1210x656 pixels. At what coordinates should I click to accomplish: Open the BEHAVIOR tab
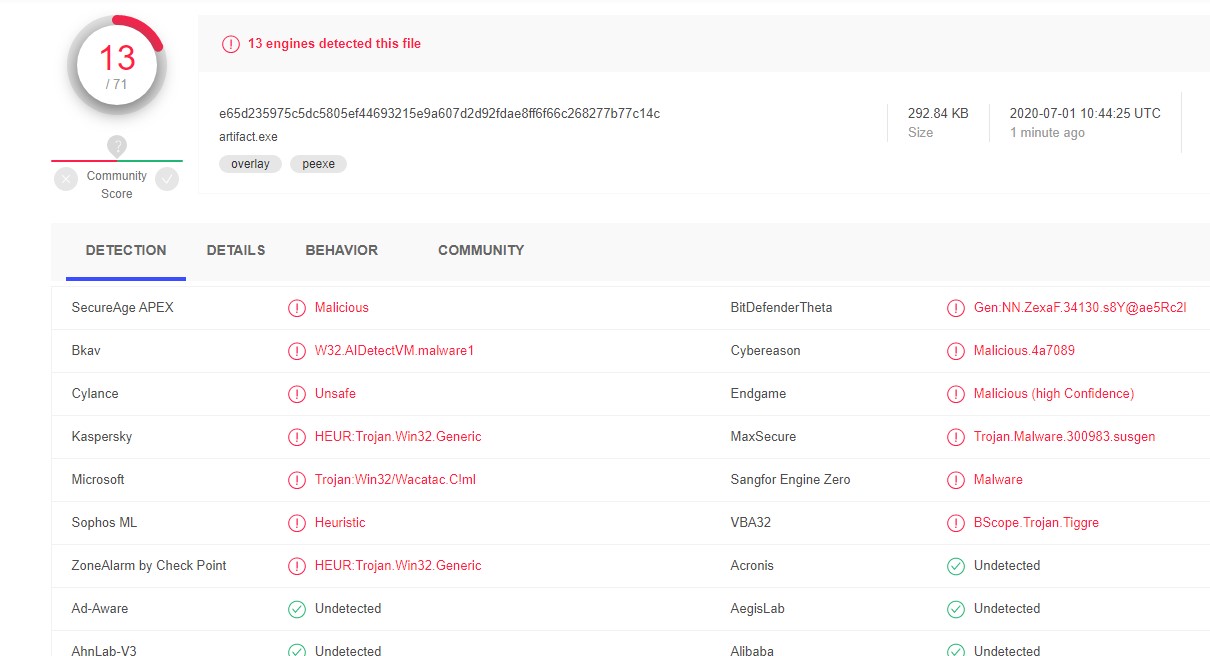pyautogui.click(x=341, y=250)
